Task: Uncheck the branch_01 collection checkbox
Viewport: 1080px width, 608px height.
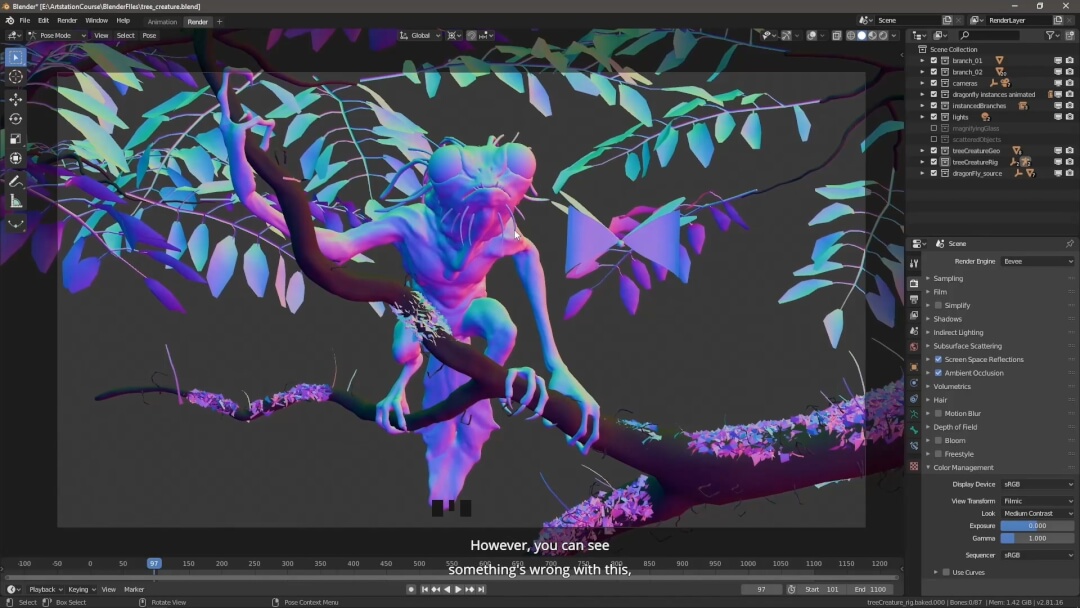Action: coord(934,61)
